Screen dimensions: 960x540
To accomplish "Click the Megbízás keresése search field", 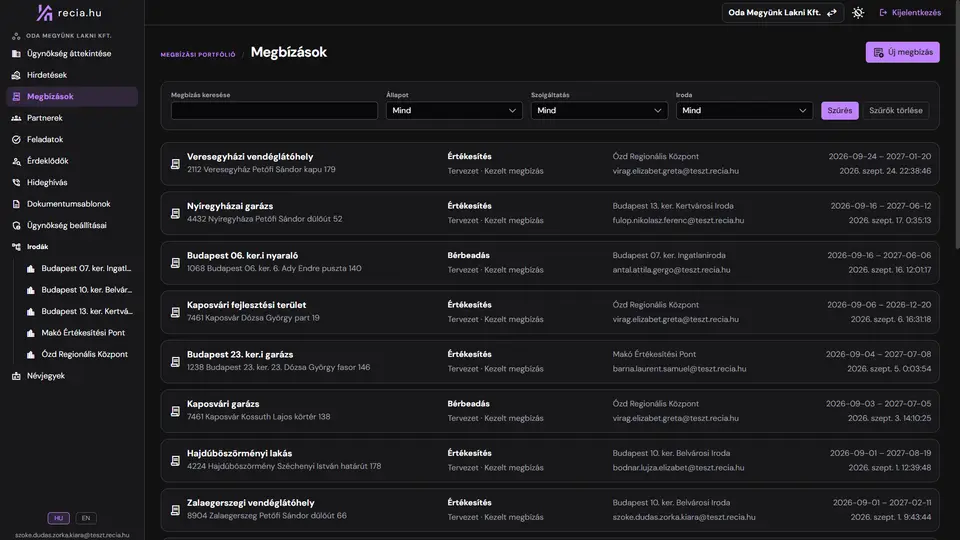I will click(274, 111).
